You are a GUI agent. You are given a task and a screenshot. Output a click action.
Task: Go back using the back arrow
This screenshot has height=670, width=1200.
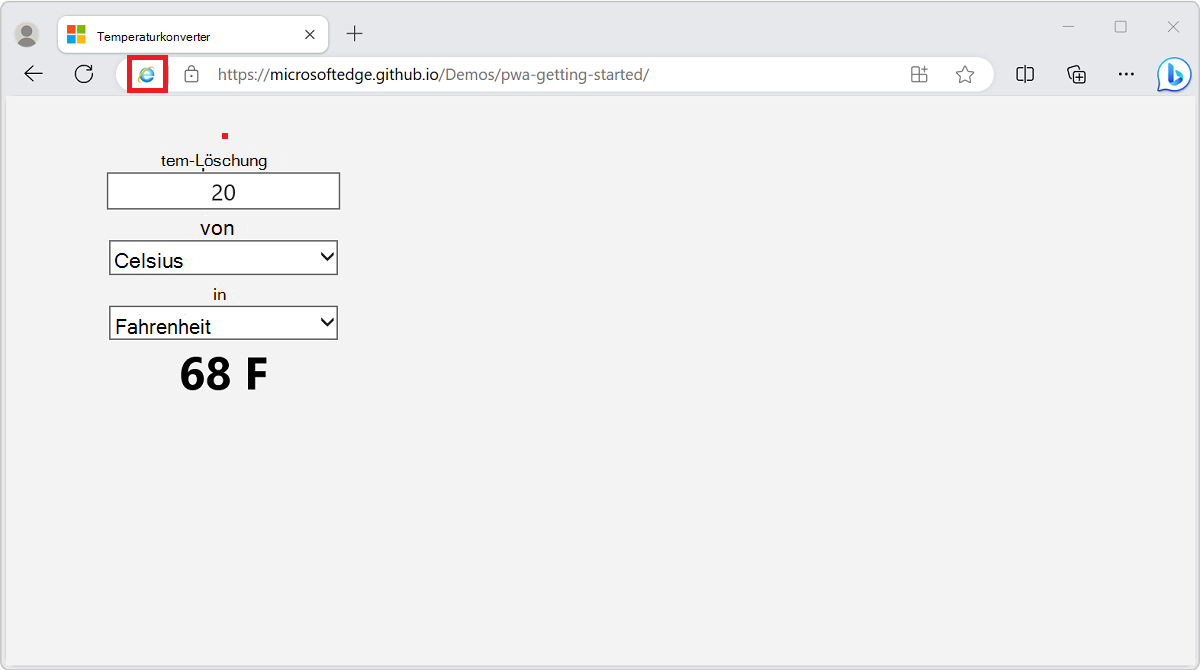click(33, 74)
